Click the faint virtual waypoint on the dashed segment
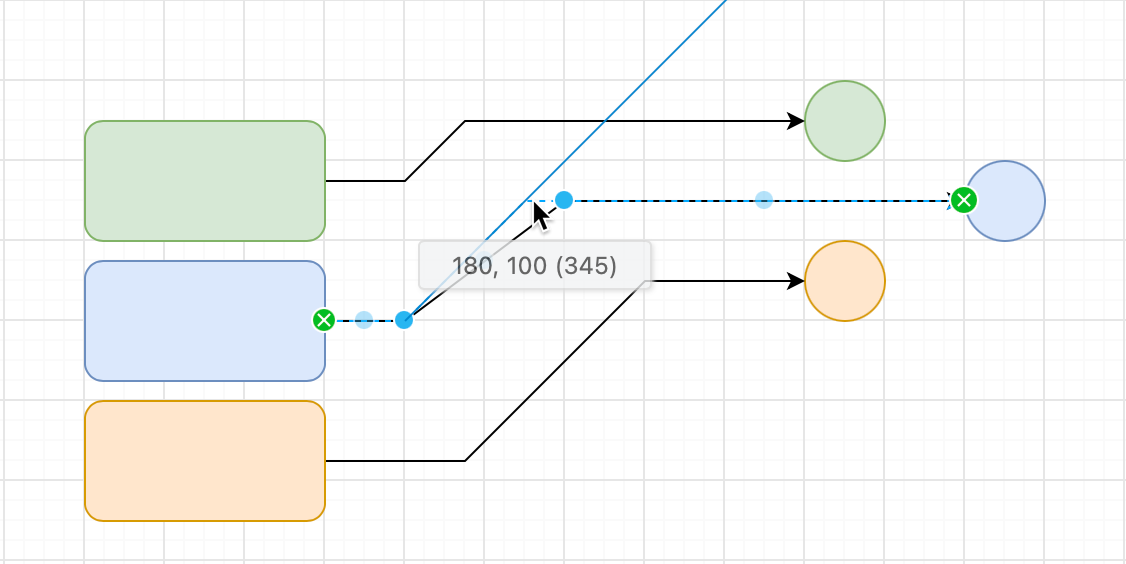 point(764,200)
